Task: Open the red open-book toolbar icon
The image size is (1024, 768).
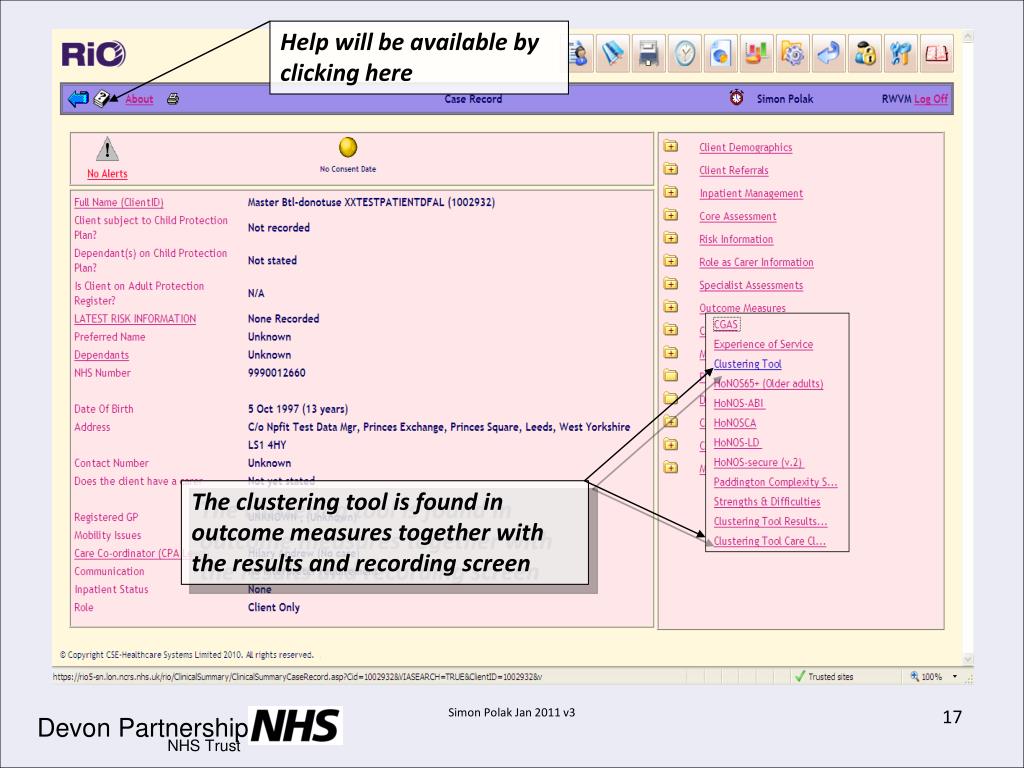Action: [936, 54]
